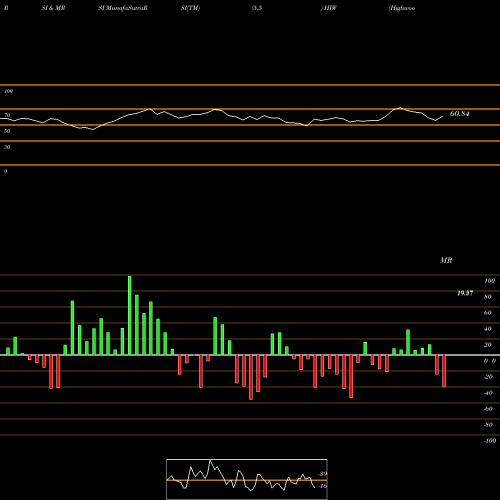Viewport: 500px width, 500px height.
Task: Click the "(5,5" parameter text in header
Action: coord(257,8)
